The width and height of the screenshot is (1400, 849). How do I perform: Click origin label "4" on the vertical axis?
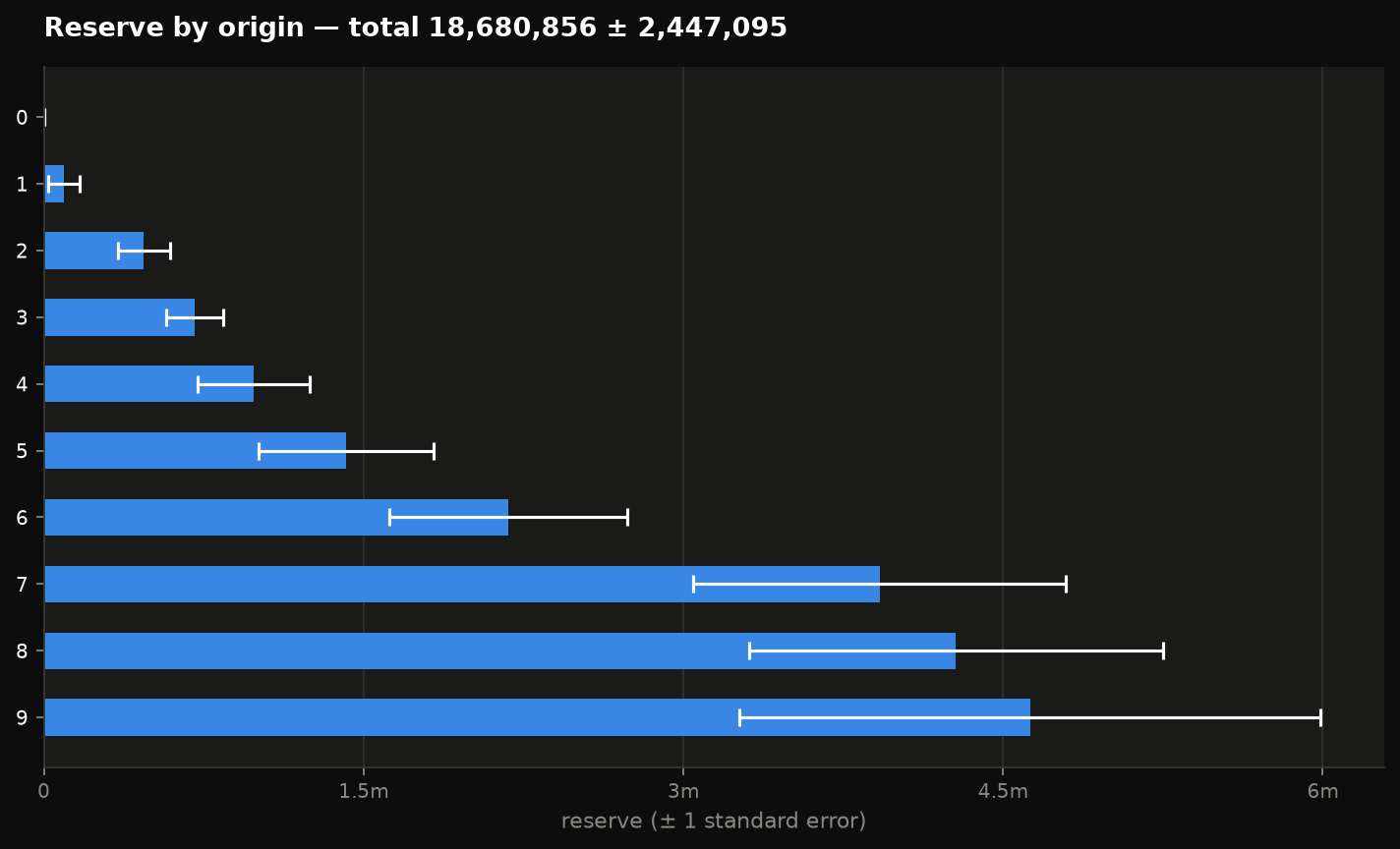point(22,384)
